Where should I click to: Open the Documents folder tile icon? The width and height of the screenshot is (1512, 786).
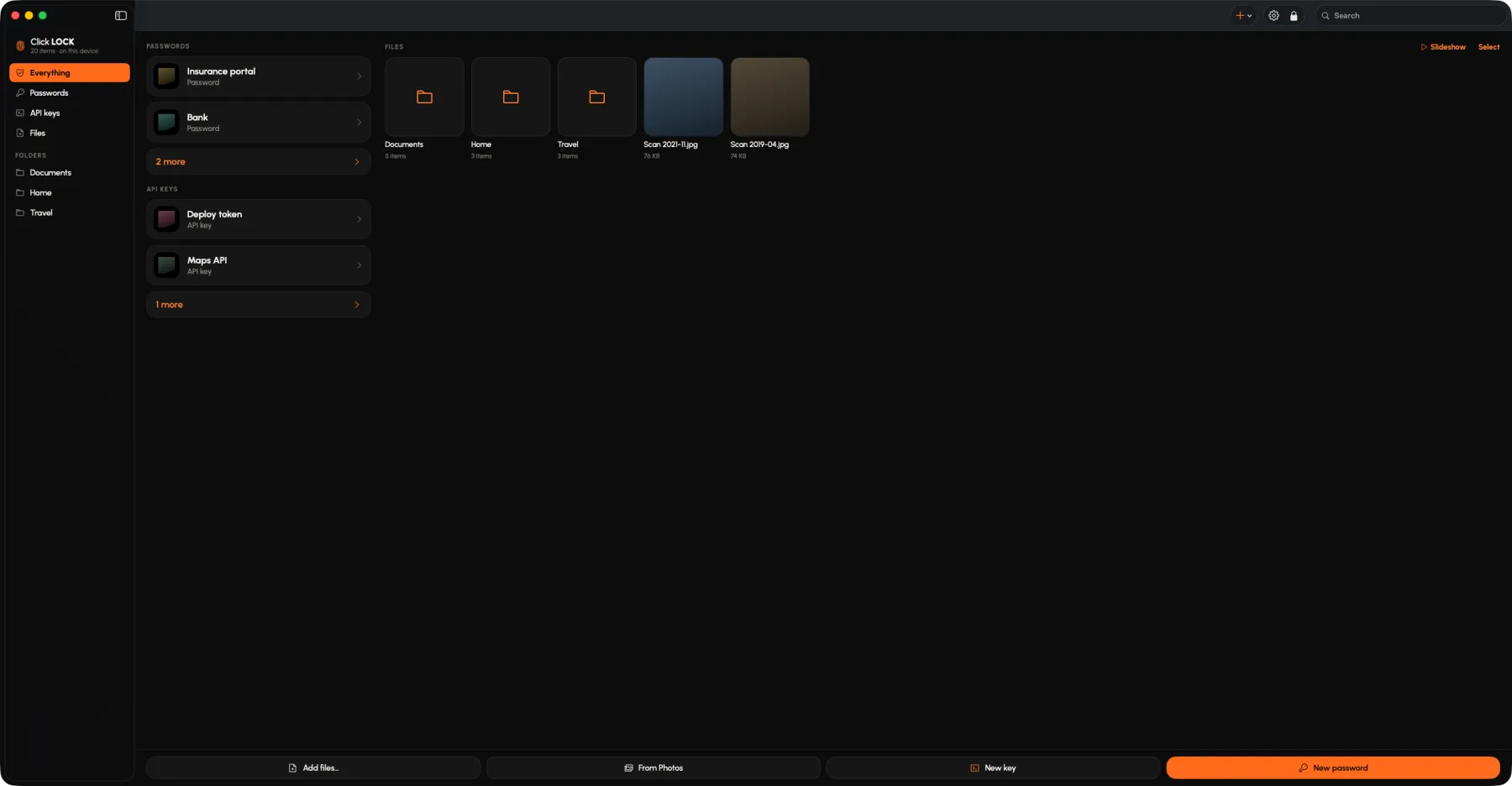coord(424,97)
